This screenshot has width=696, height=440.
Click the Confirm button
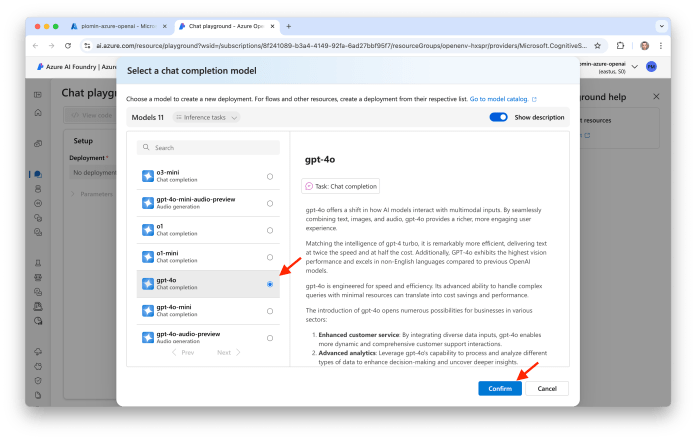coord(500,388)
